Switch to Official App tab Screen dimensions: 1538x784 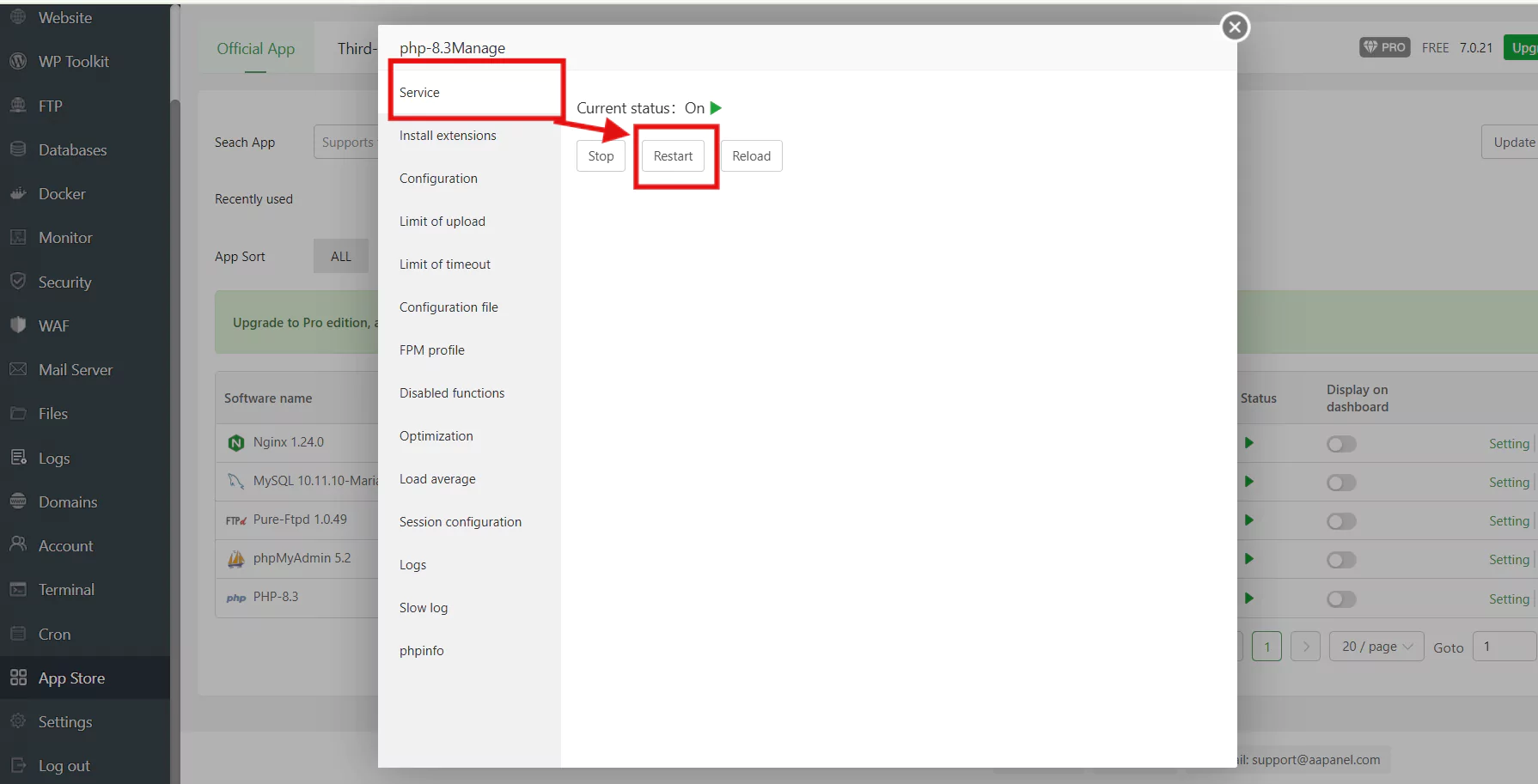click(x=255, y=49)
